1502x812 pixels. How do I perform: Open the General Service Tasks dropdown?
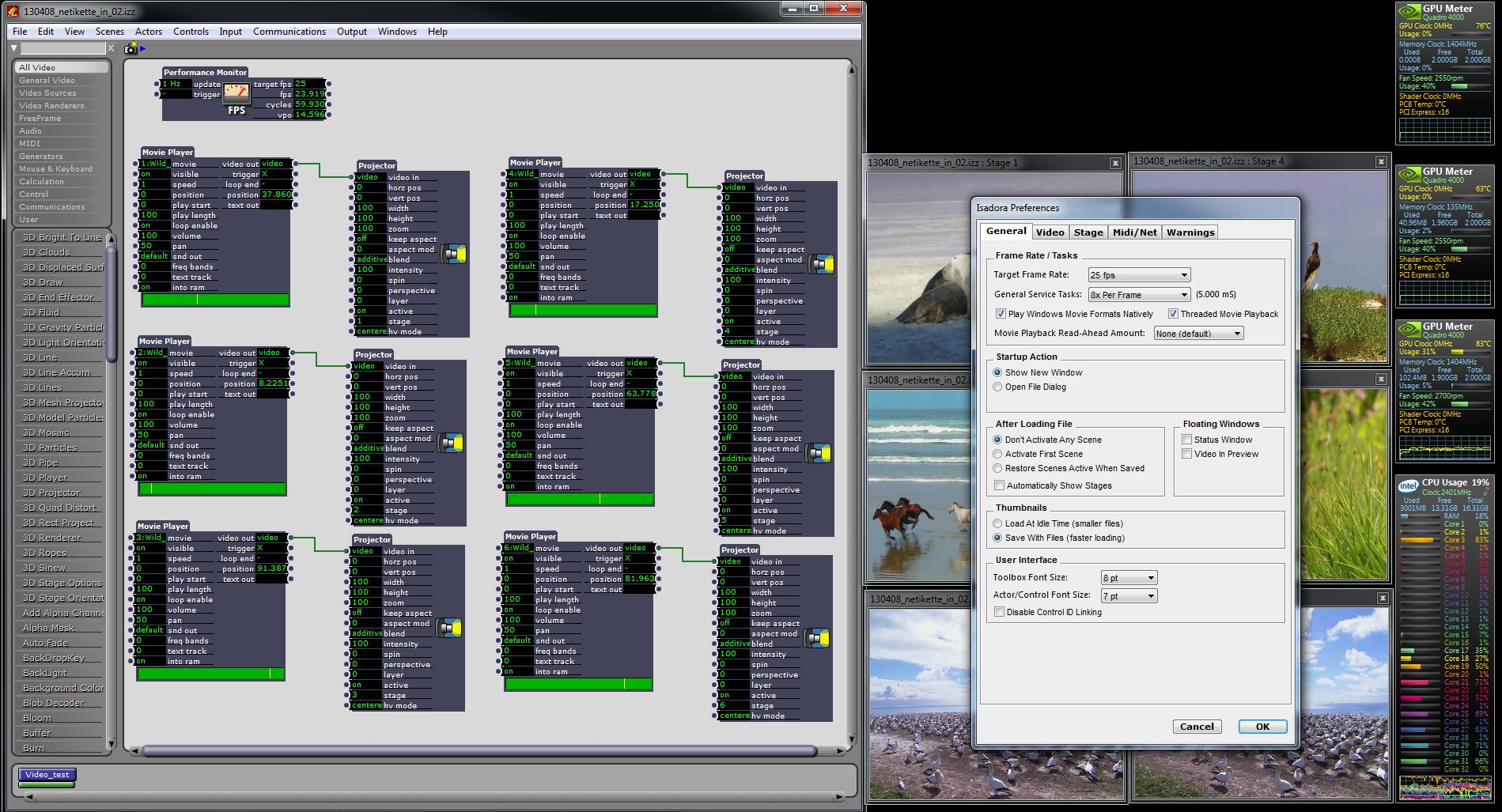click(1139, 295)
